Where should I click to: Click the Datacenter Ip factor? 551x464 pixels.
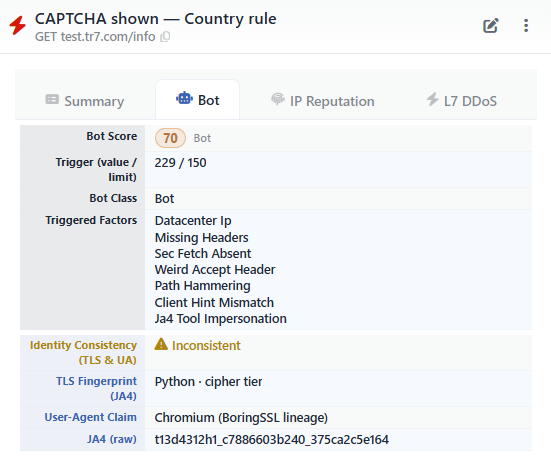[x=193, y=221]
